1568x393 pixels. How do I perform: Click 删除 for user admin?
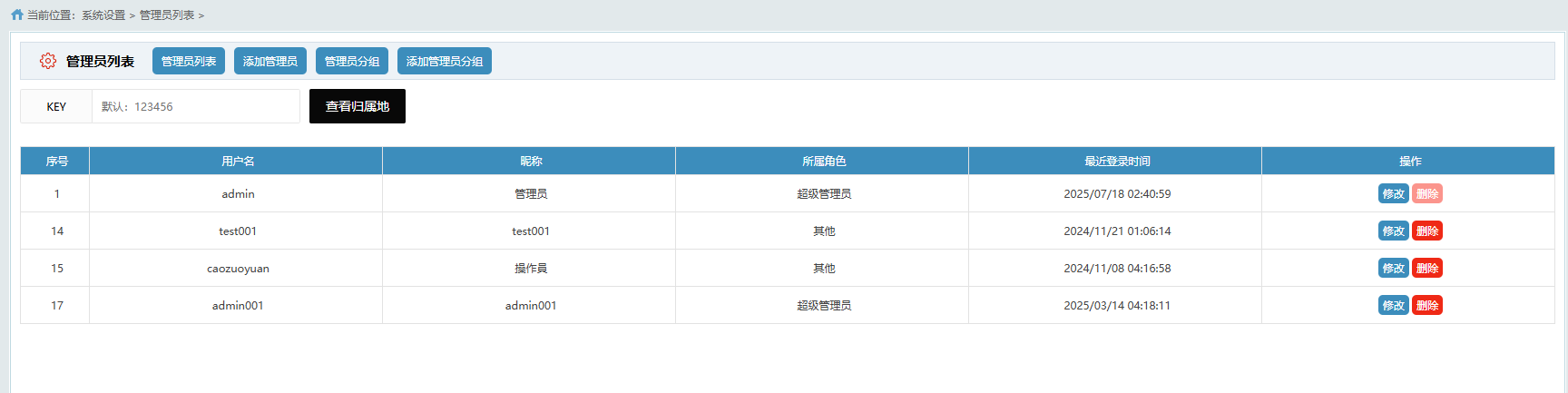(x=1427, y=193)
